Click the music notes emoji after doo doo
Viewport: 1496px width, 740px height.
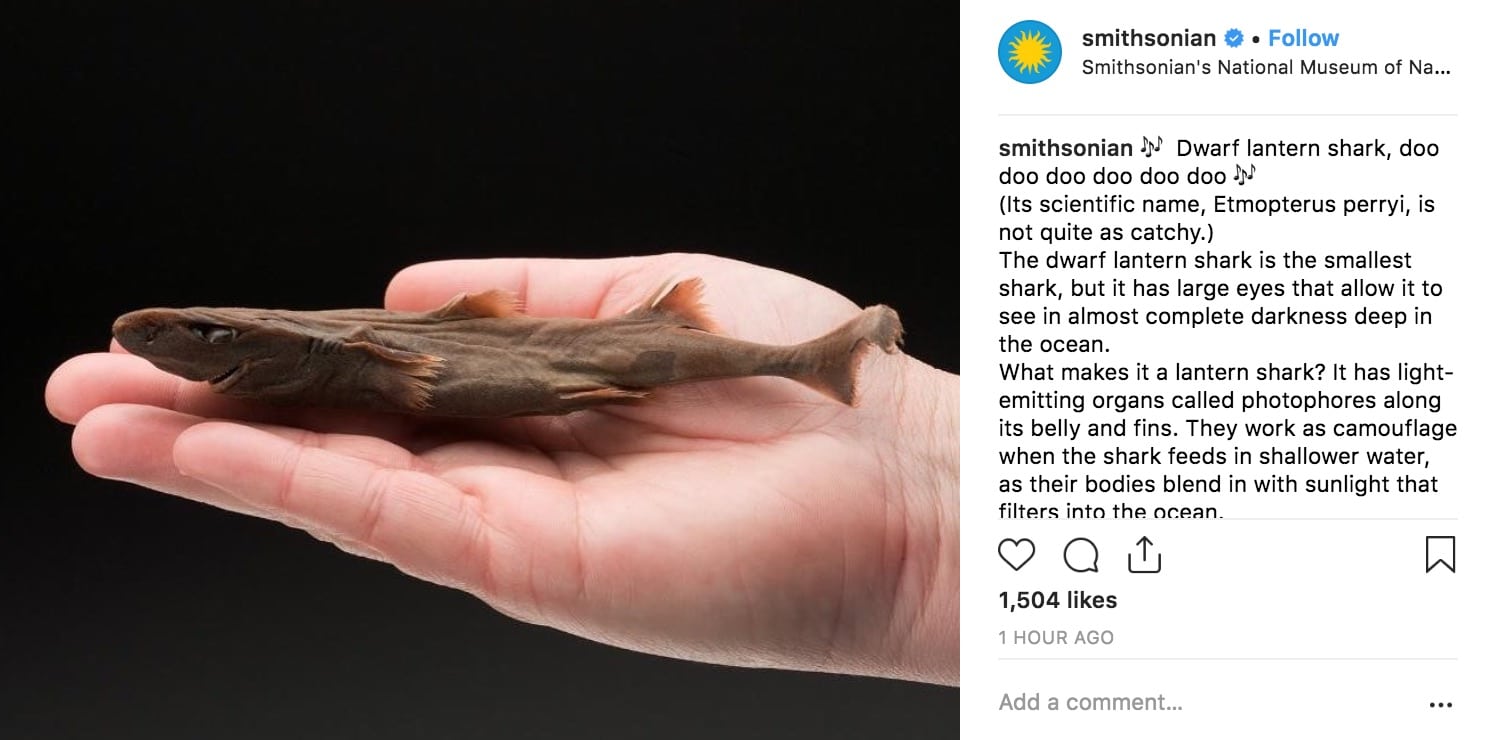point(1244,175)
